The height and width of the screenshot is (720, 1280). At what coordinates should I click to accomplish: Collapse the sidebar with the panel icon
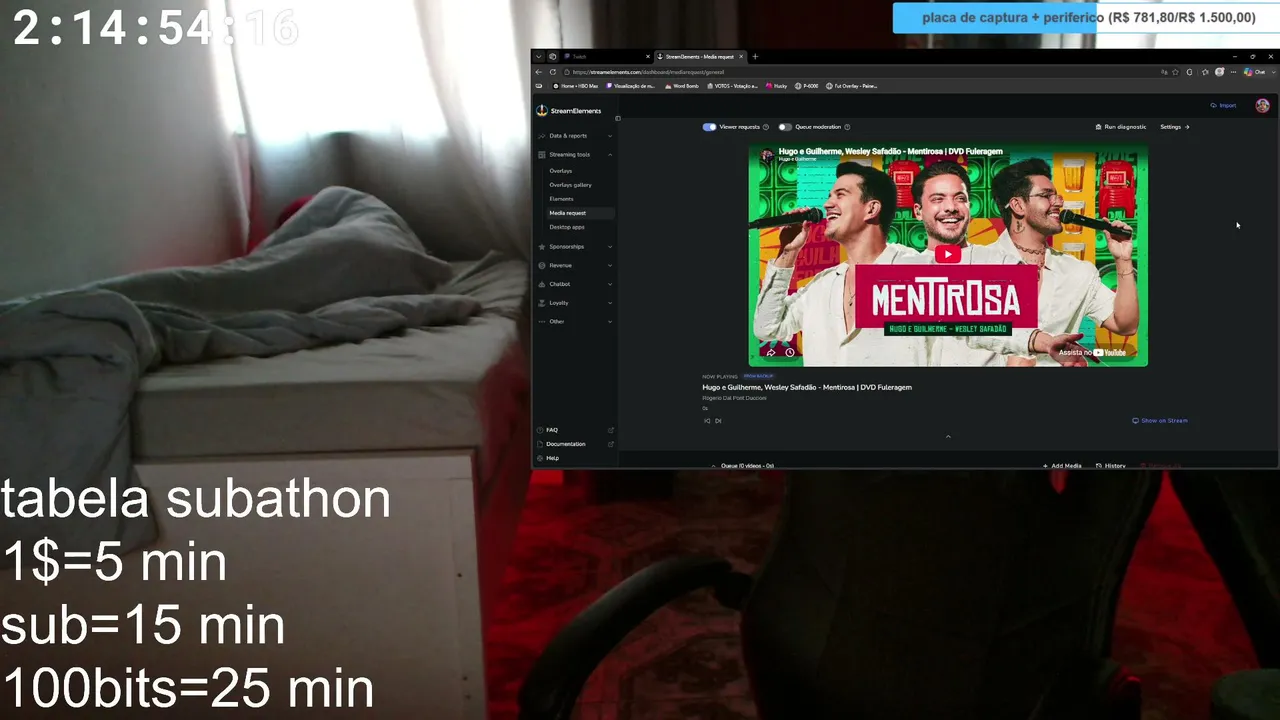(617, 119)
